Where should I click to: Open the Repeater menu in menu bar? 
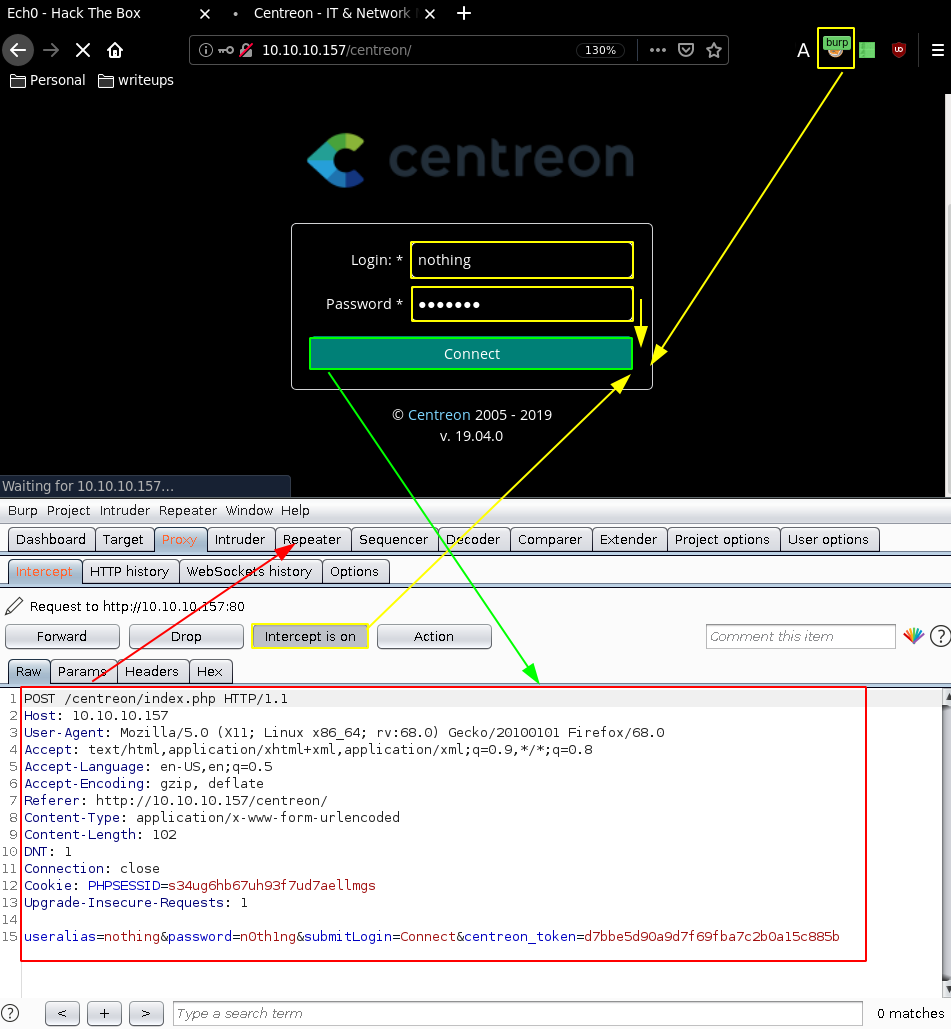point(188,511)
